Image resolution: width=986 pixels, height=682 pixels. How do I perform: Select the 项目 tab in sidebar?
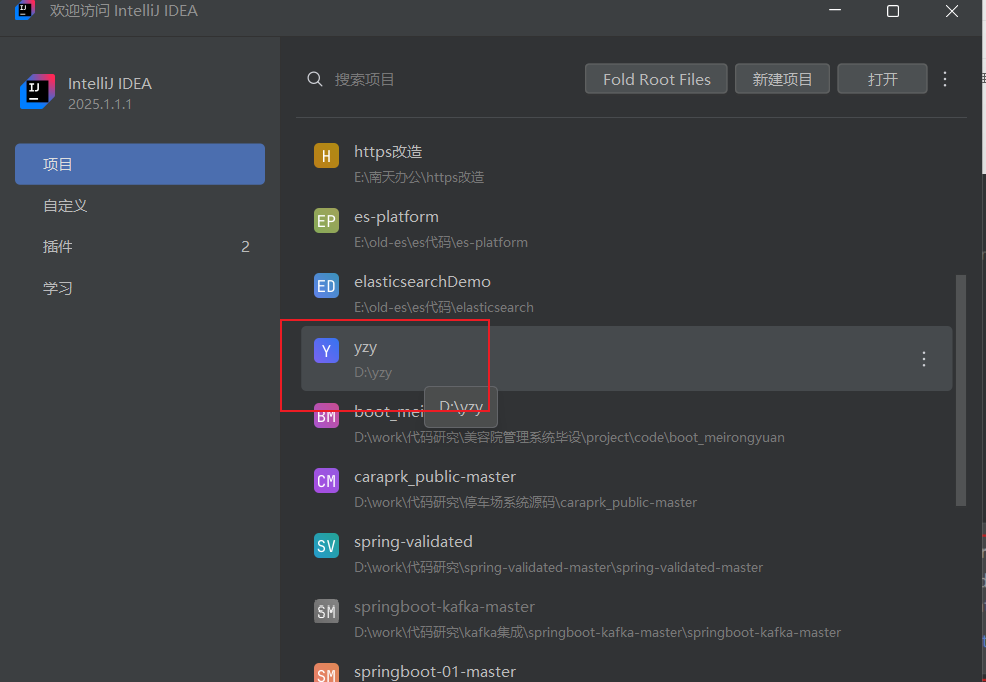(140, 164)
